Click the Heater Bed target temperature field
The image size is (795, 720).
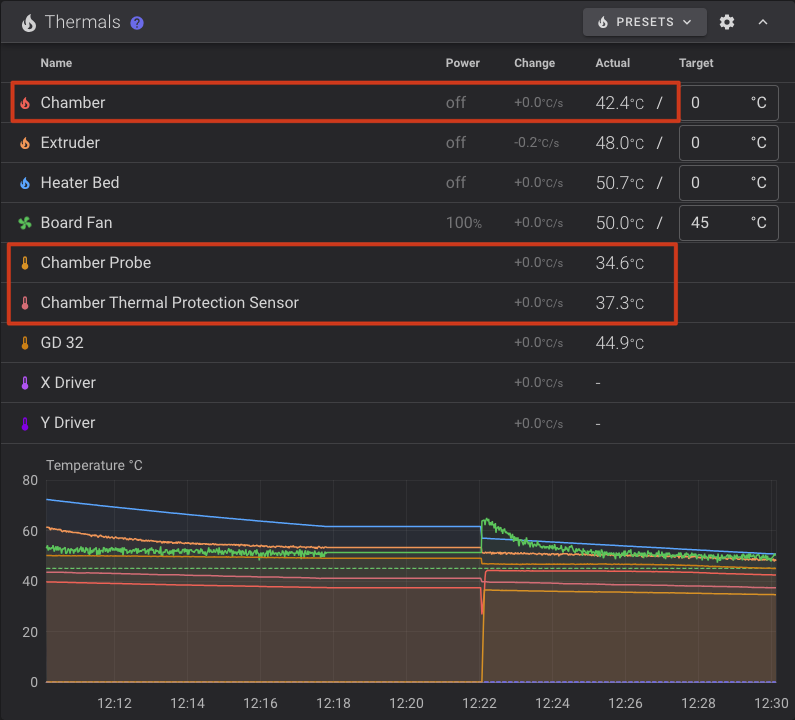(x=715, y=183)
